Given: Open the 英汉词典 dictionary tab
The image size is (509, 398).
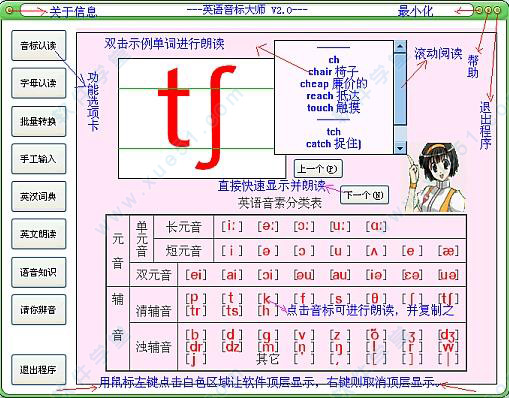Looking at the screenshot, I should [x=39, y=197].
